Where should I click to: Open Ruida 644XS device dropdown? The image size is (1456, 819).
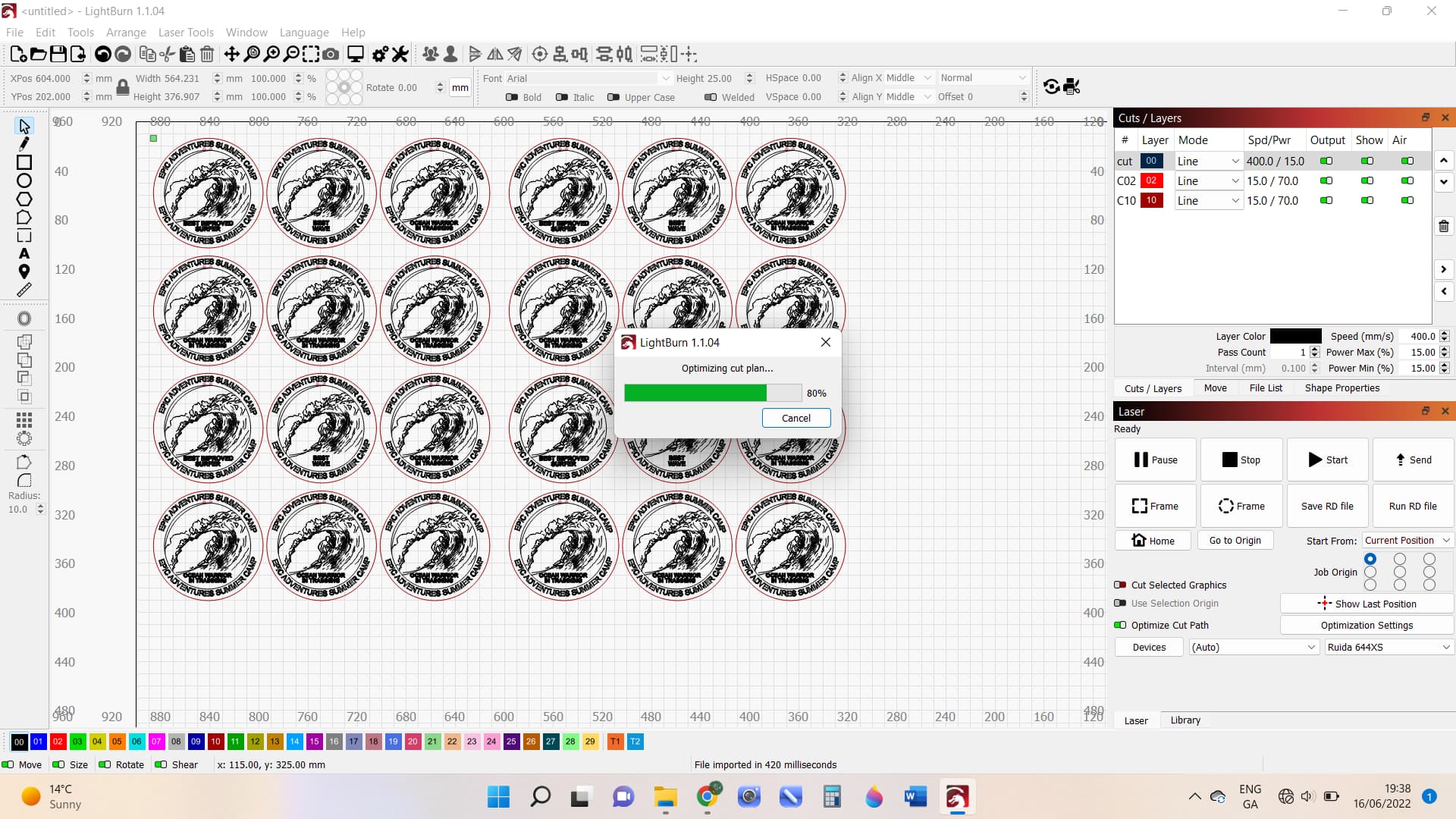[x=1389, y=647]
